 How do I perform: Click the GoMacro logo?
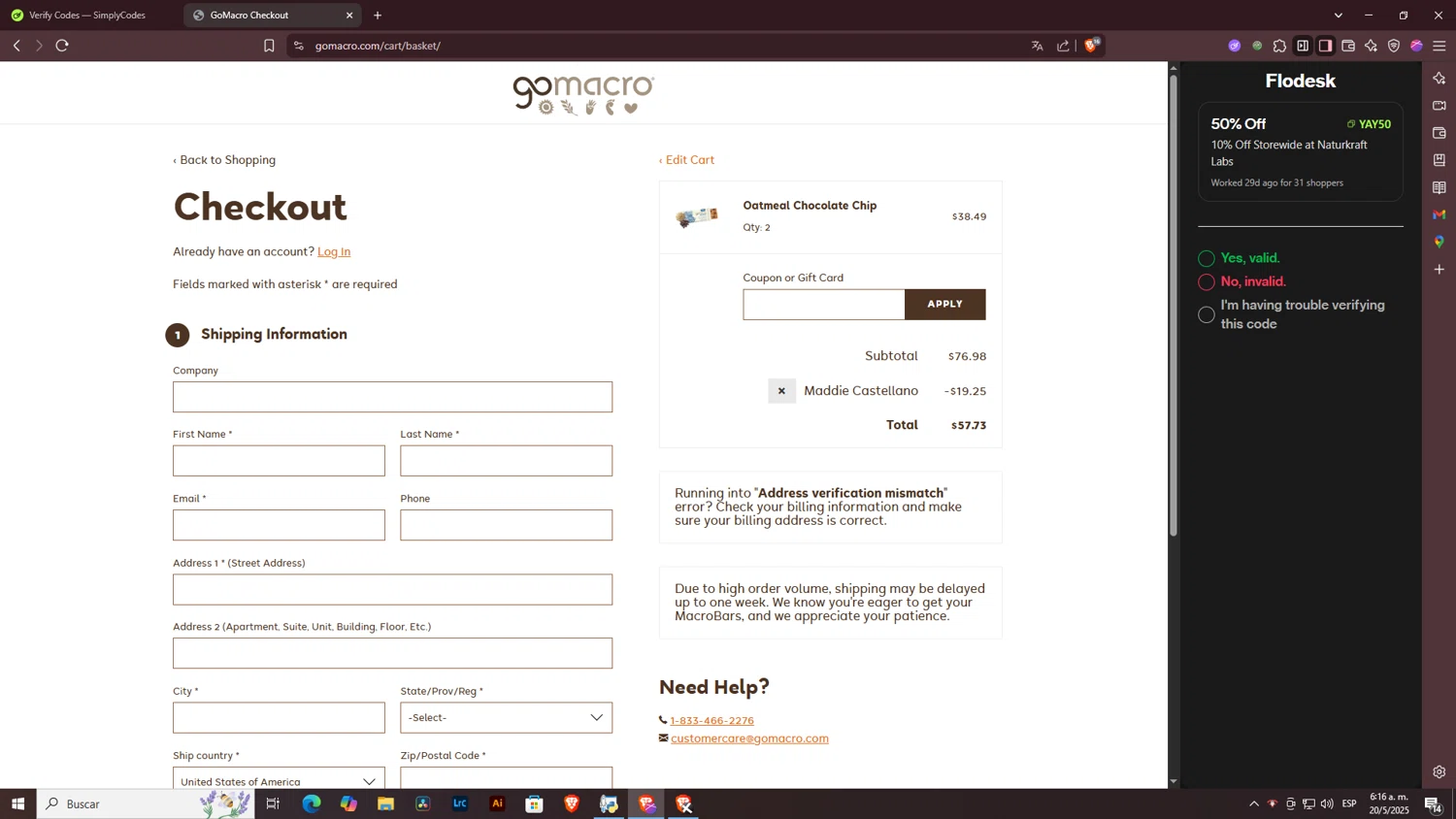click(x=583, y=94)
